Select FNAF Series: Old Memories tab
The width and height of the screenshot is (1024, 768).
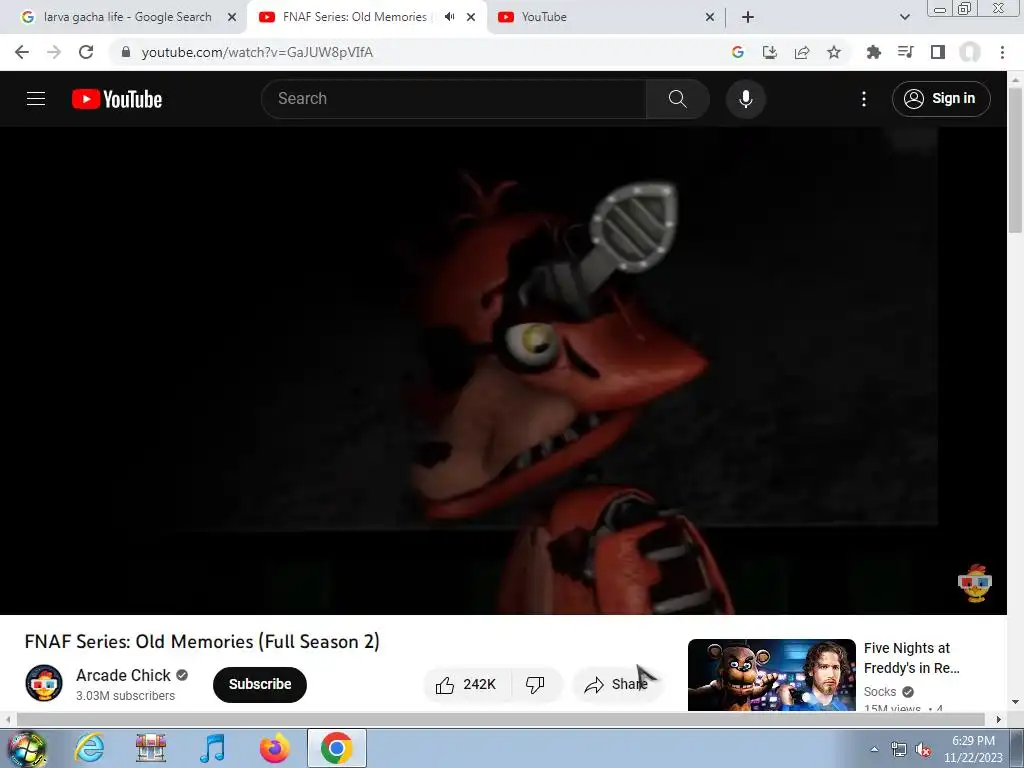pos(354,17)
